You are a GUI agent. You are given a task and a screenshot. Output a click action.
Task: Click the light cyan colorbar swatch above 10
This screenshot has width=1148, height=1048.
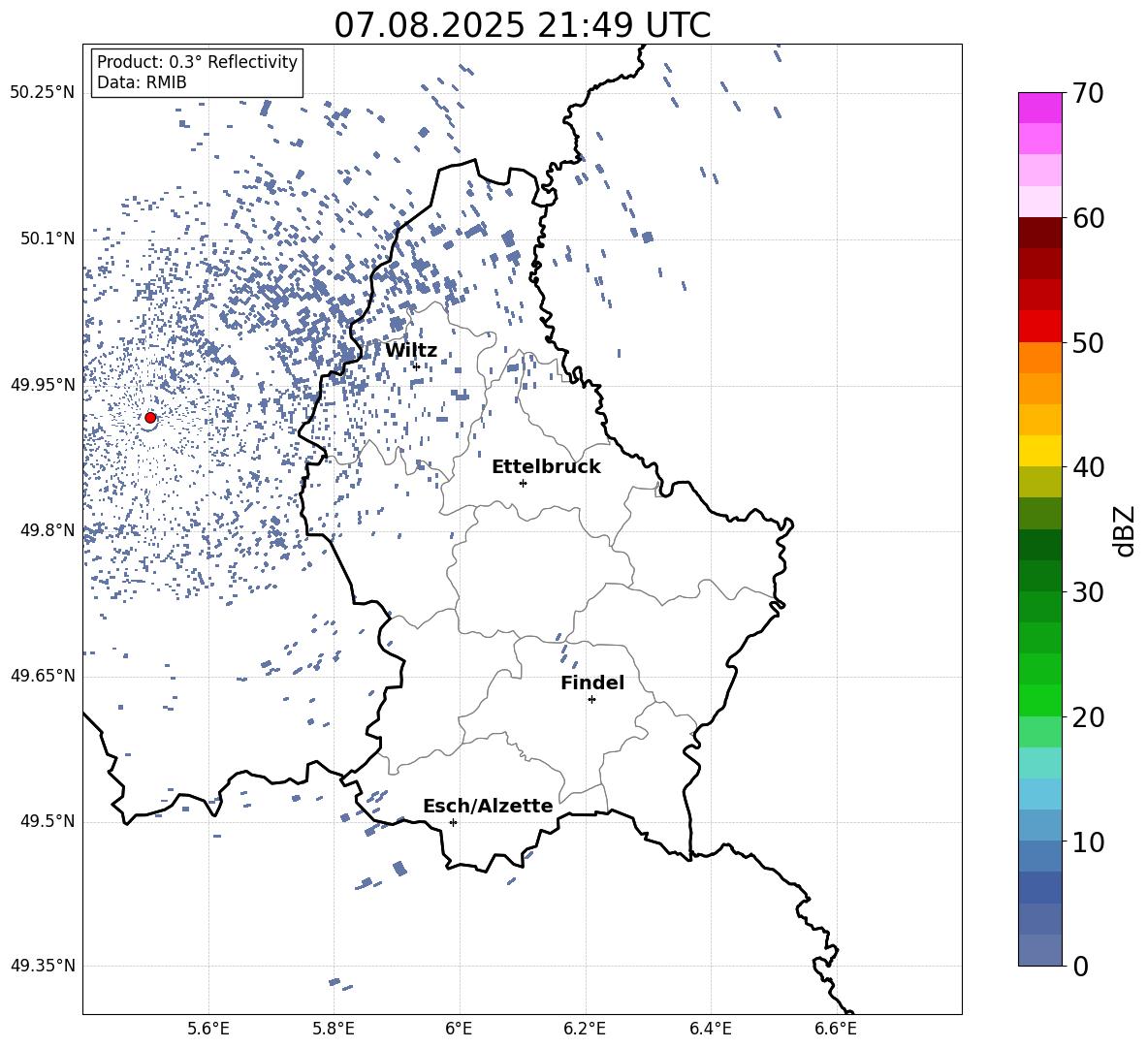1040,793
